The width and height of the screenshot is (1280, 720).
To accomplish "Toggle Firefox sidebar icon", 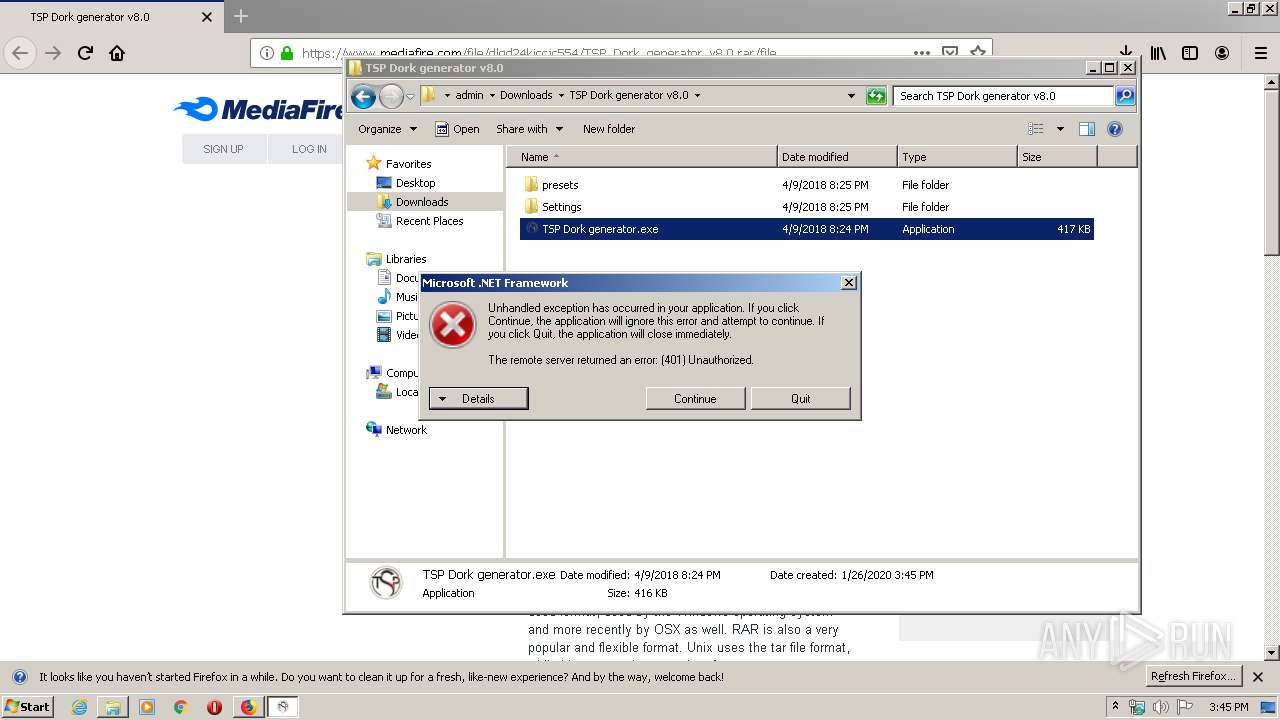I will click(x=1190, y=53).
